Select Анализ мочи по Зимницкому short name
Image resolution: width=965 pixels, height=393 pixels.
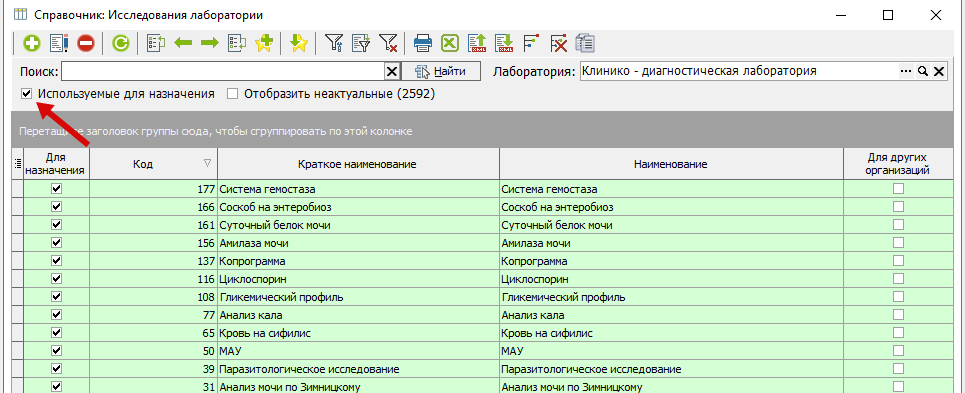click(x=358, y=387)
